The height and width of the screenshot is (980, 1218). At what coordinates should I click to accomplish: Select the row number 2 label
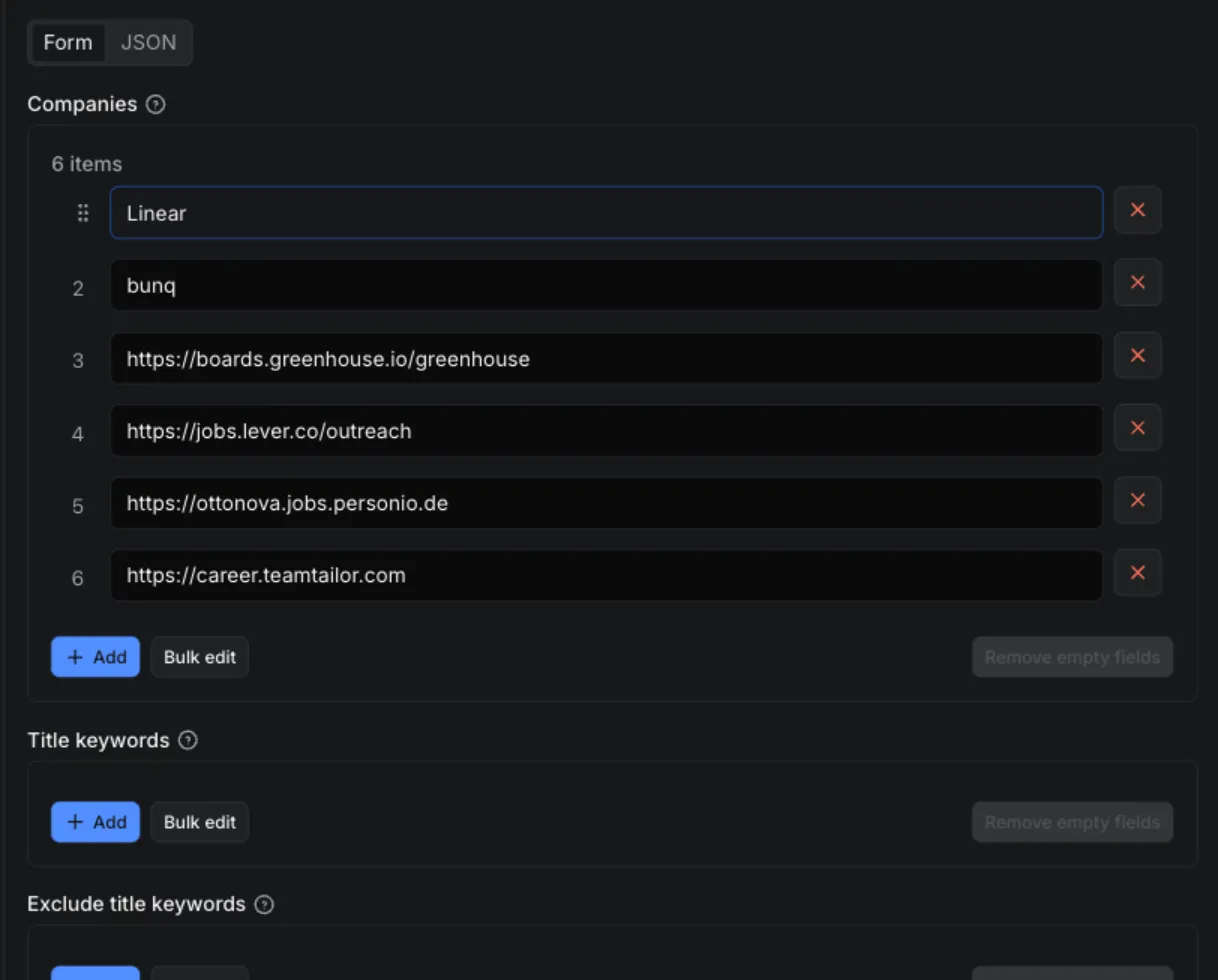pyautogui.click(x=78, y=288)
